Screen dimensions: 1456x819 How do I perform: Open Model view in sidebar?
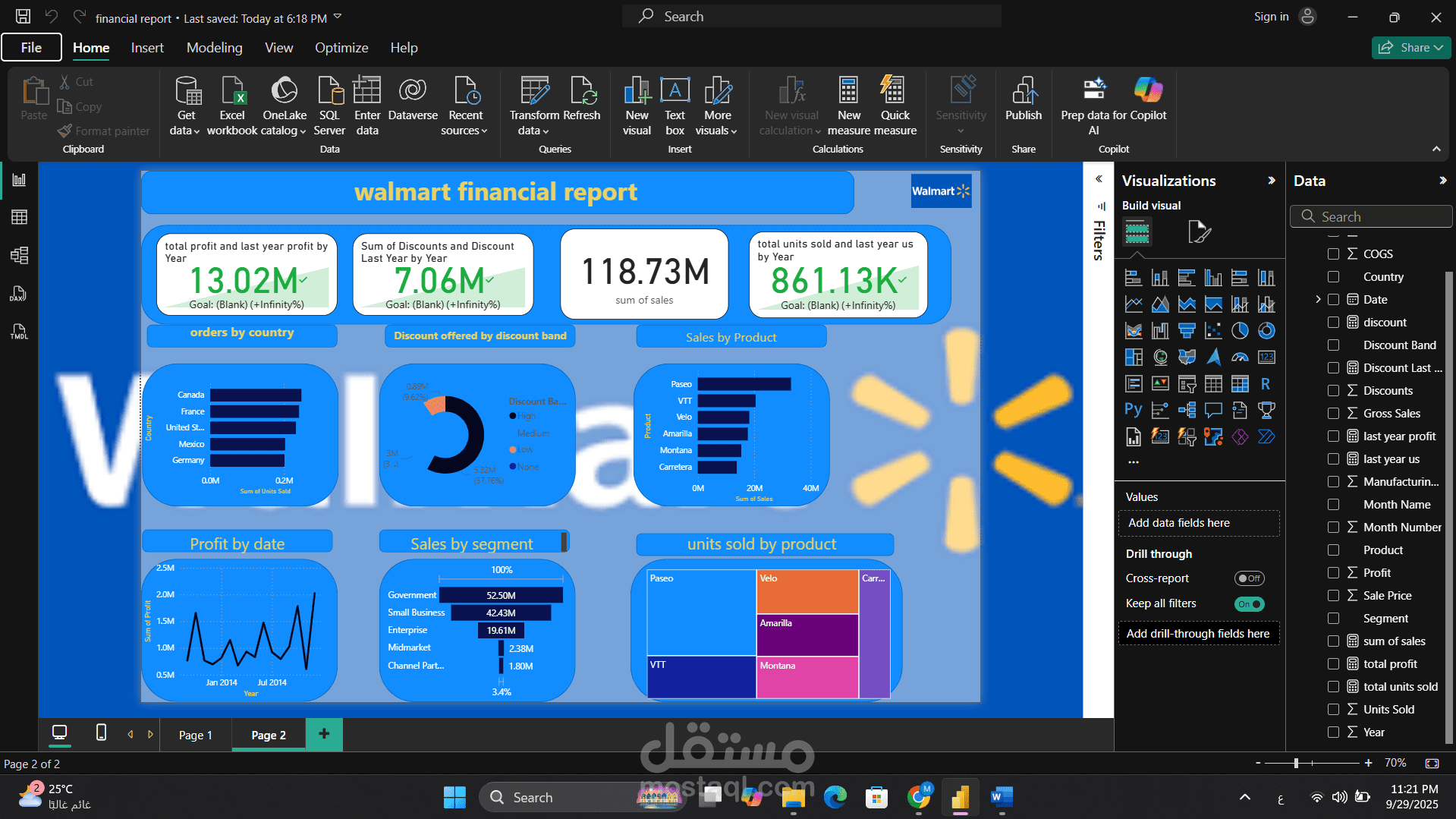pos(19,255)
